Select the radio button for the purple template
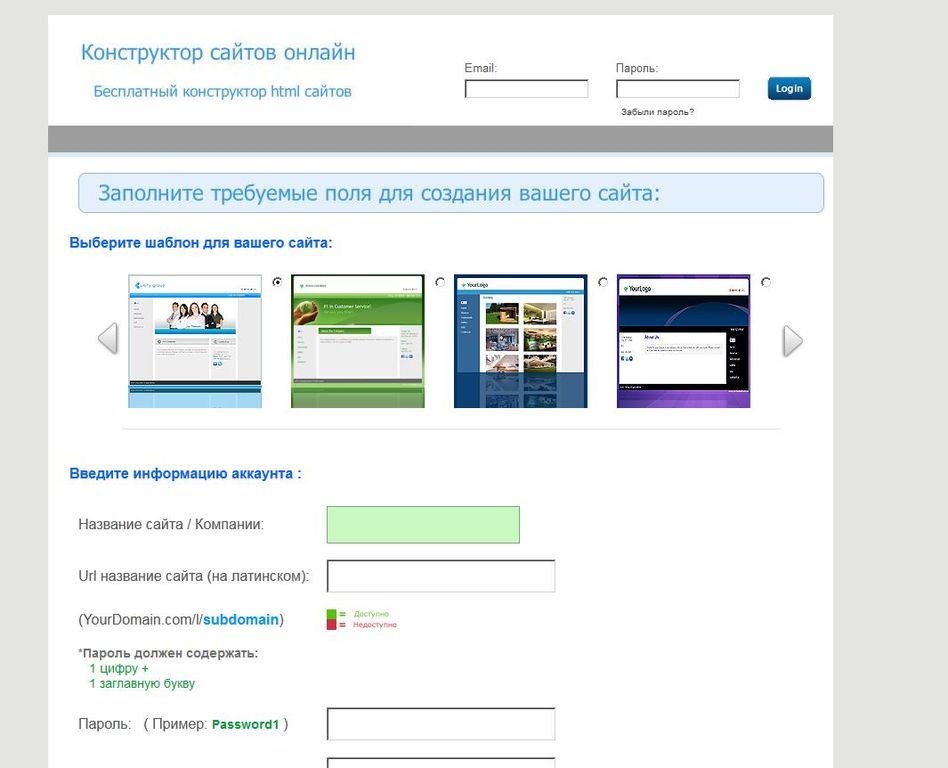Image resolution: width=948 pixels, height=768 pixels. click(x=766, y=282)
